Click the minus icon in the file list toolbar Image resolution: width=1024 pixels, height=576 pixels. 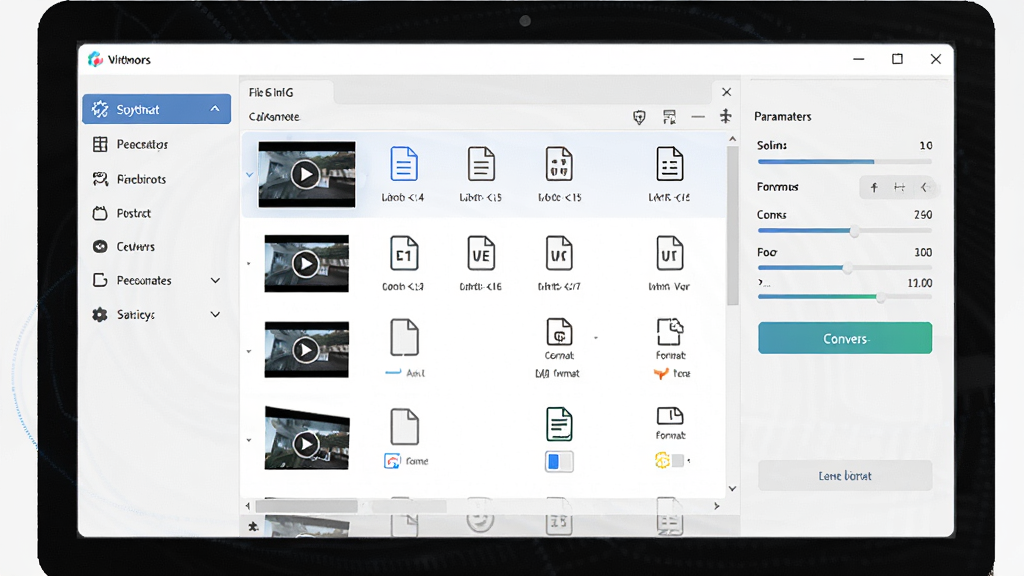tap(698, 117)
